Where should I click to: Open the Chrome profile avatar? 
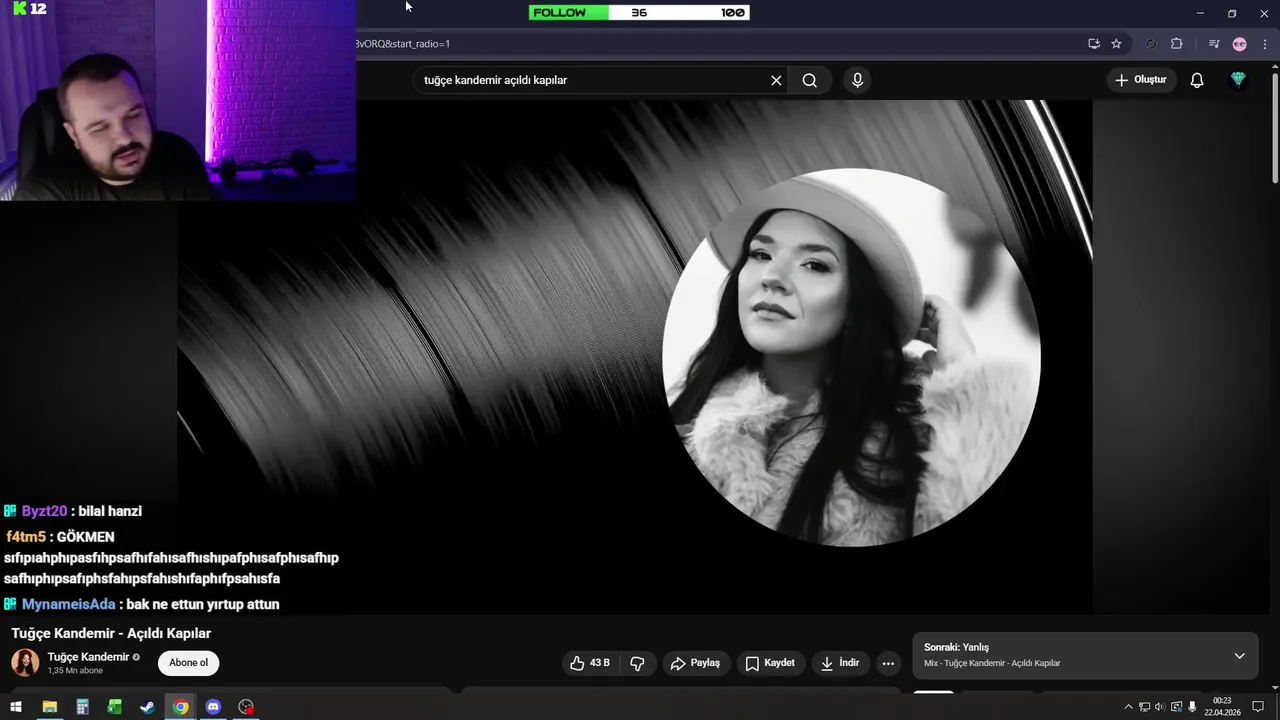point(1240,44)
